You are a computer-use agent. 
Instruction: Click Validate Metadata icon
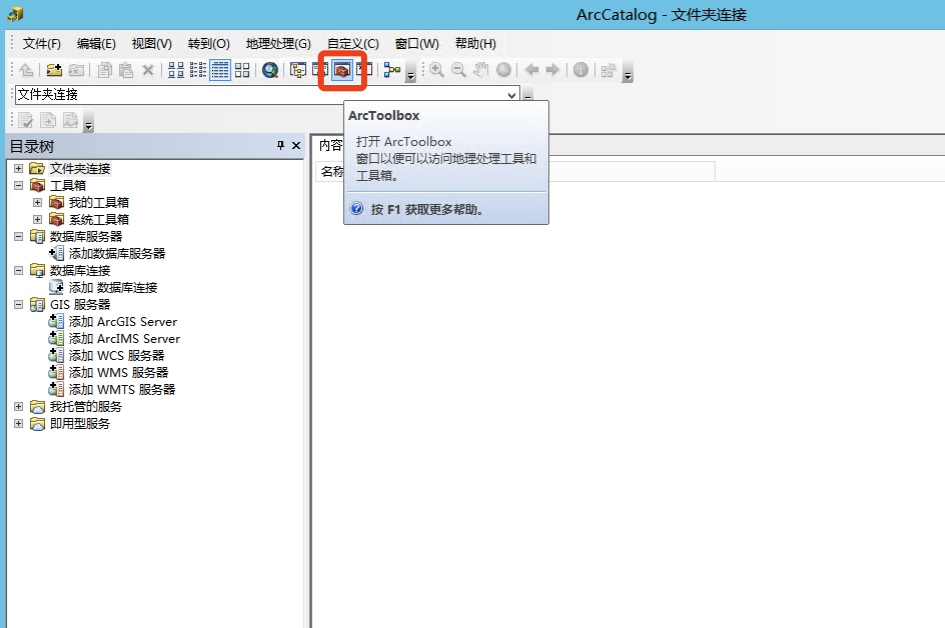[26, 120]
